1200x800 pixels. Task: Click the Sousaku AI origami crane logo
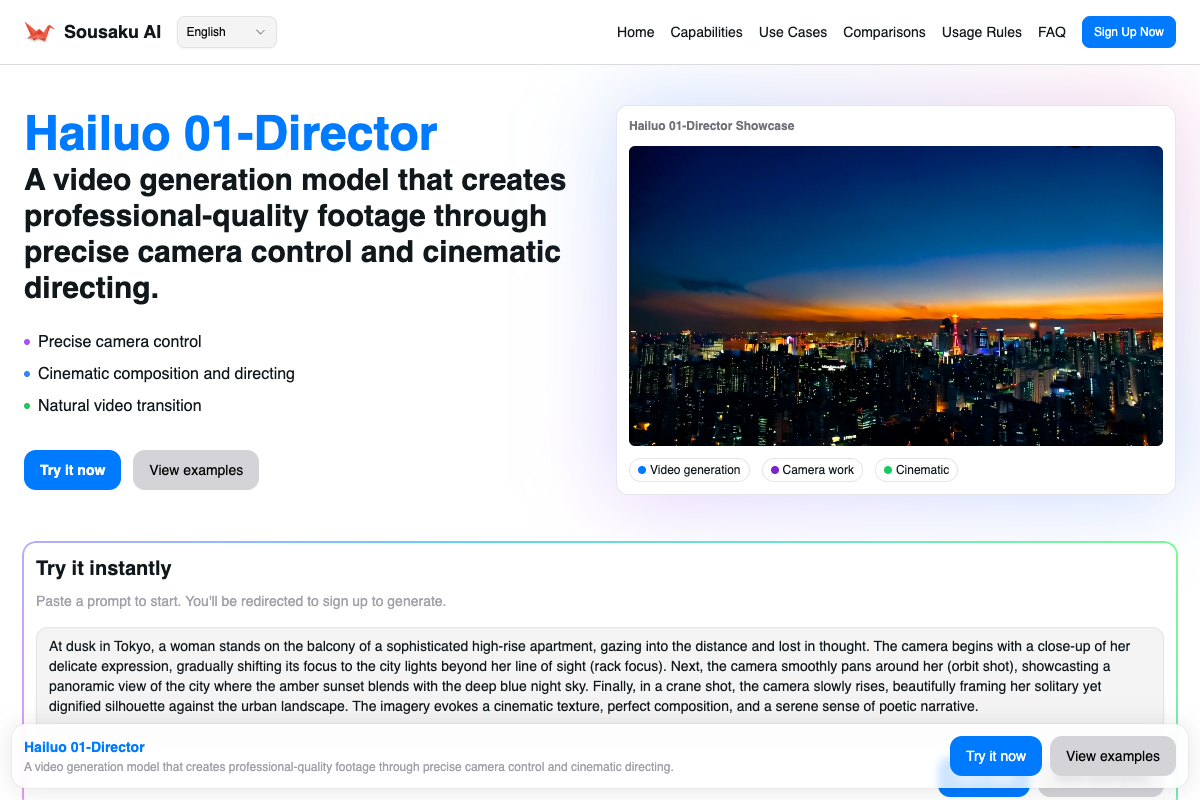click(39, 32)
